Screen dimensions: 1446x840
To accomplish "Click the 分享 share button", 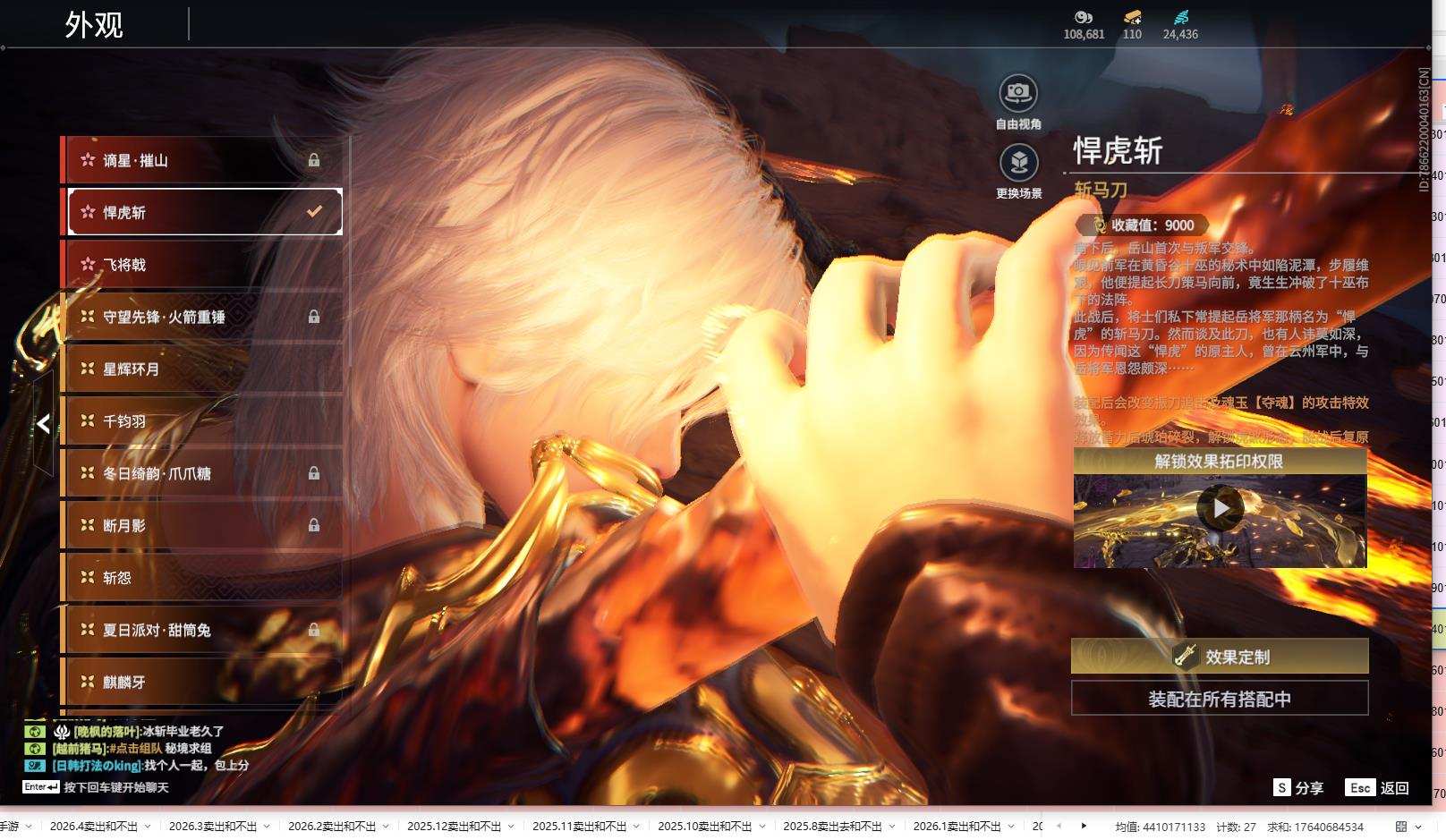I will [x=1298, y=788].
